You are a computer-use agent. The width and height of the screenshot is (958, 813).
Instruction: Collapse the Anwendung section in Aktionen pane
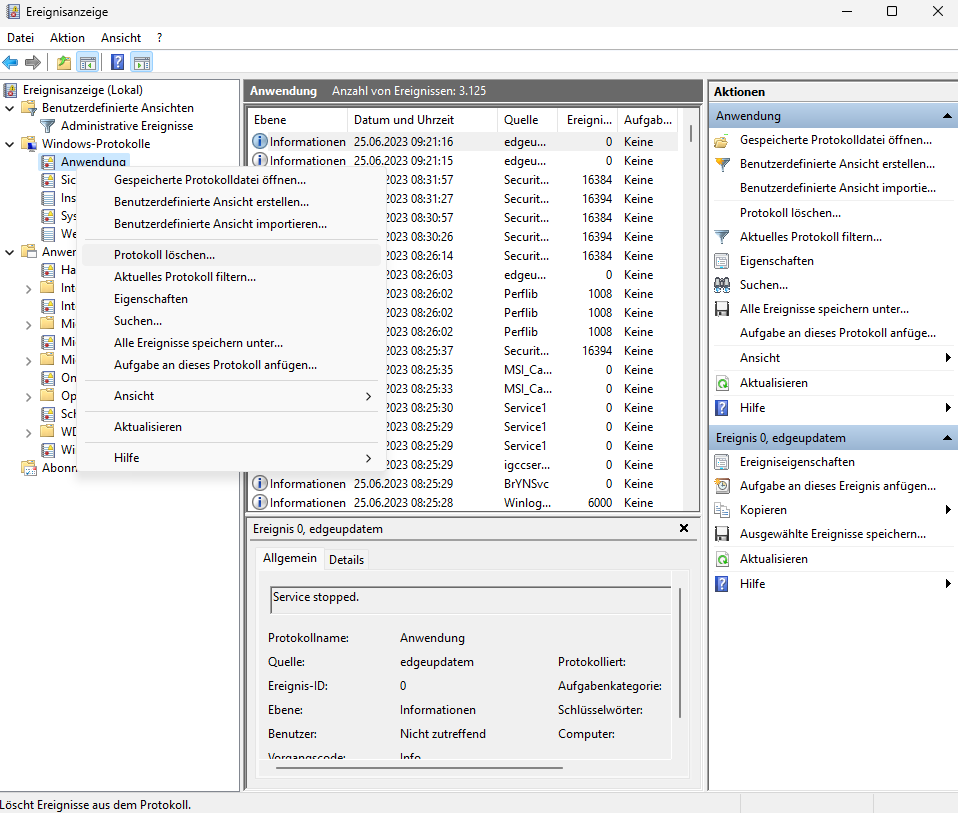(x=946, y=116)
